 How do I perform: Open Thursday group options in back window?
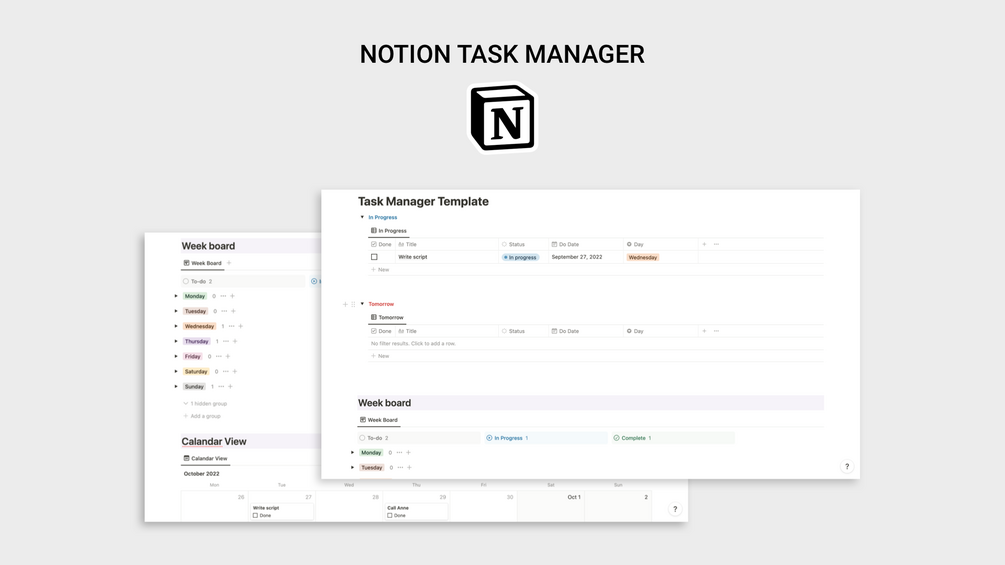[226, 341]
